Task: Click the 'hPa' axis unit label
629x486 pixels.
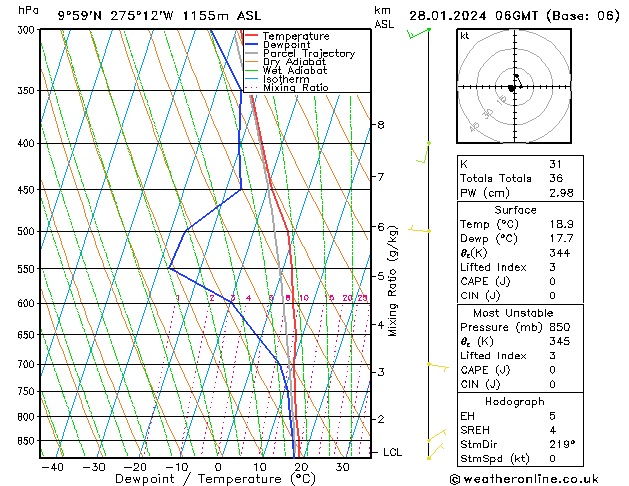Action: (28, 10)
